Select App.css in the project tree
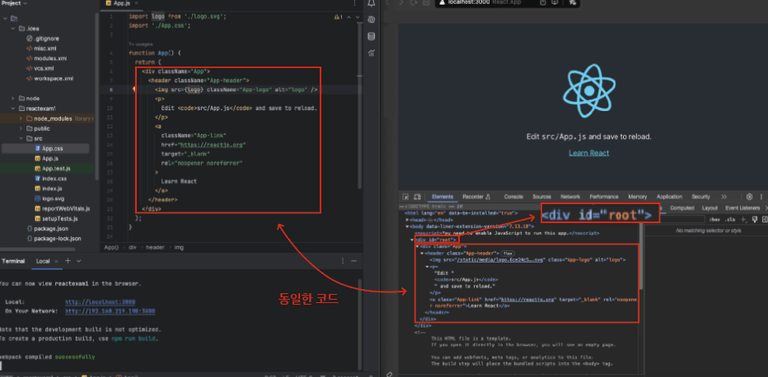This screenshot has width=768, height=377. [46, 148]
